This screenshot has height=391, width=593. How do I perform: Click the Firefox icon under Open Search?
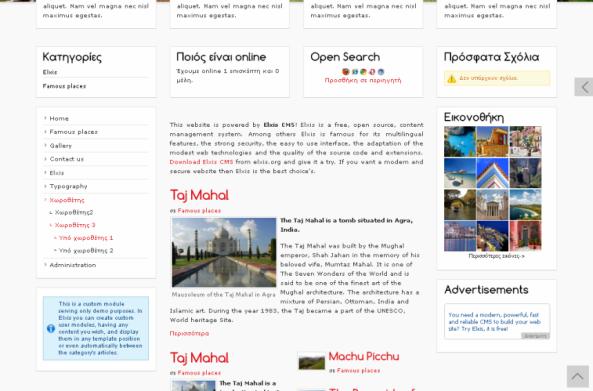[345, 71]
